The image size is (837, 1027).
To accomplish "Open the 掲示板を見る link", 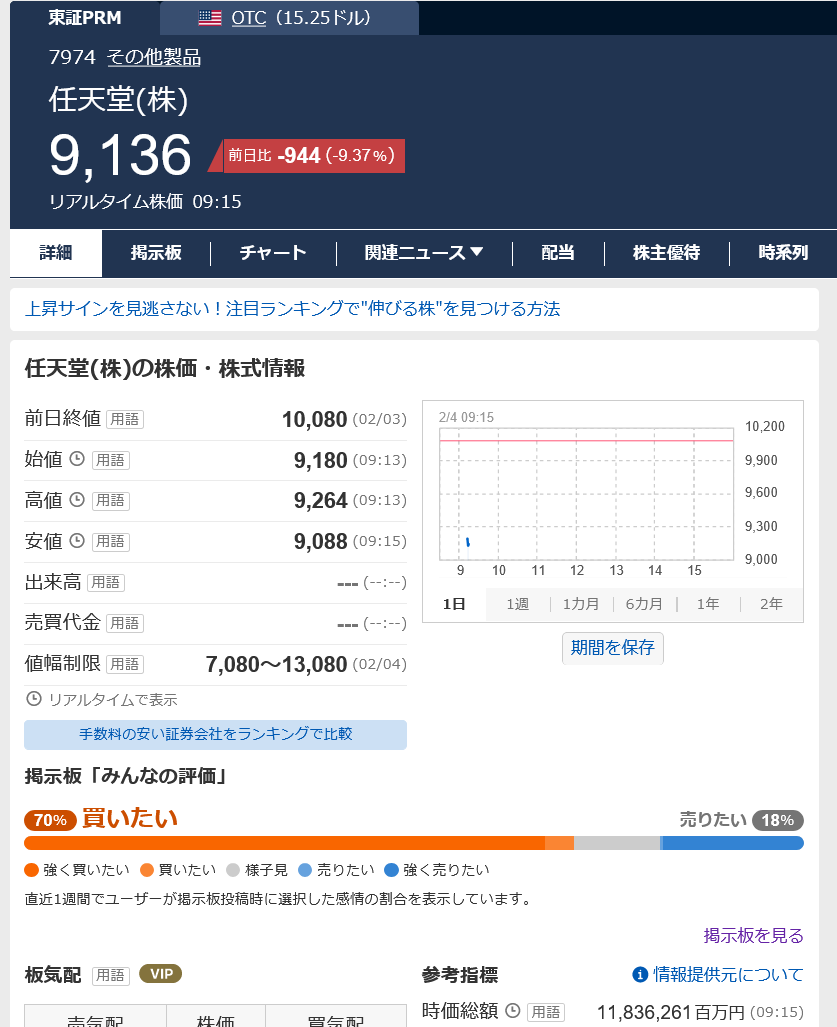I will coord(753,935).
